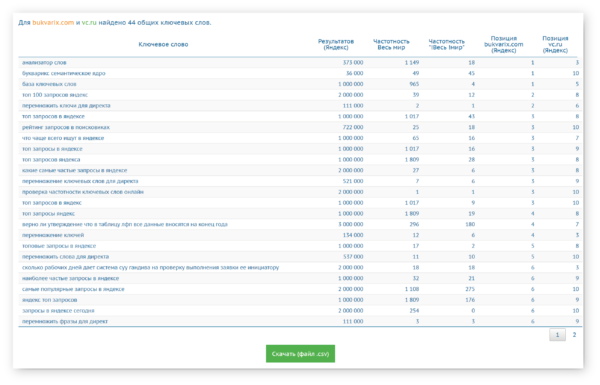The image size is (600, 385).
Task: Open keyword перемножение ключей
Action: pyautogui.click(x=53, y=235)
